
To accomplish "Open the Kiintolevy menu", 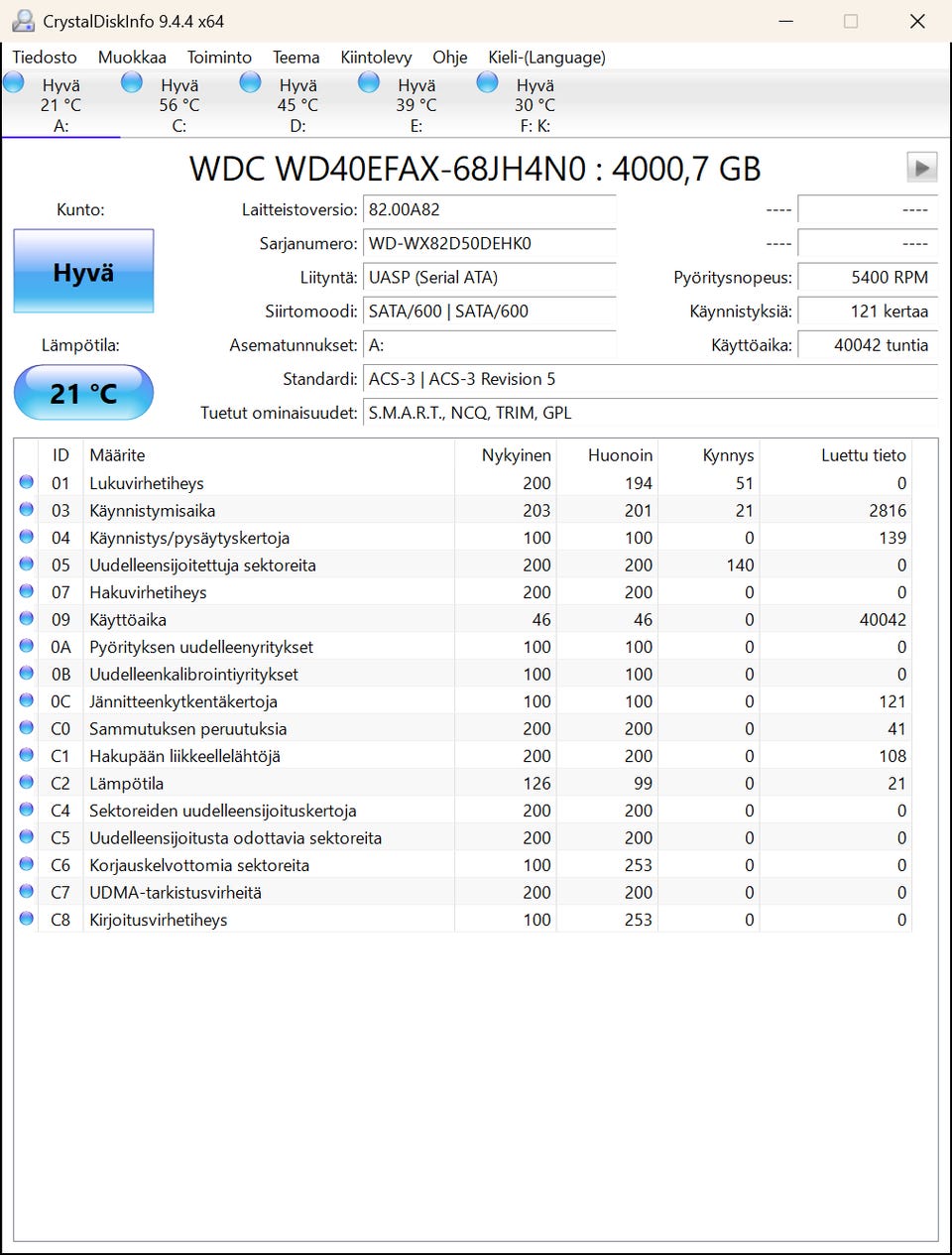I will (376, 58).
